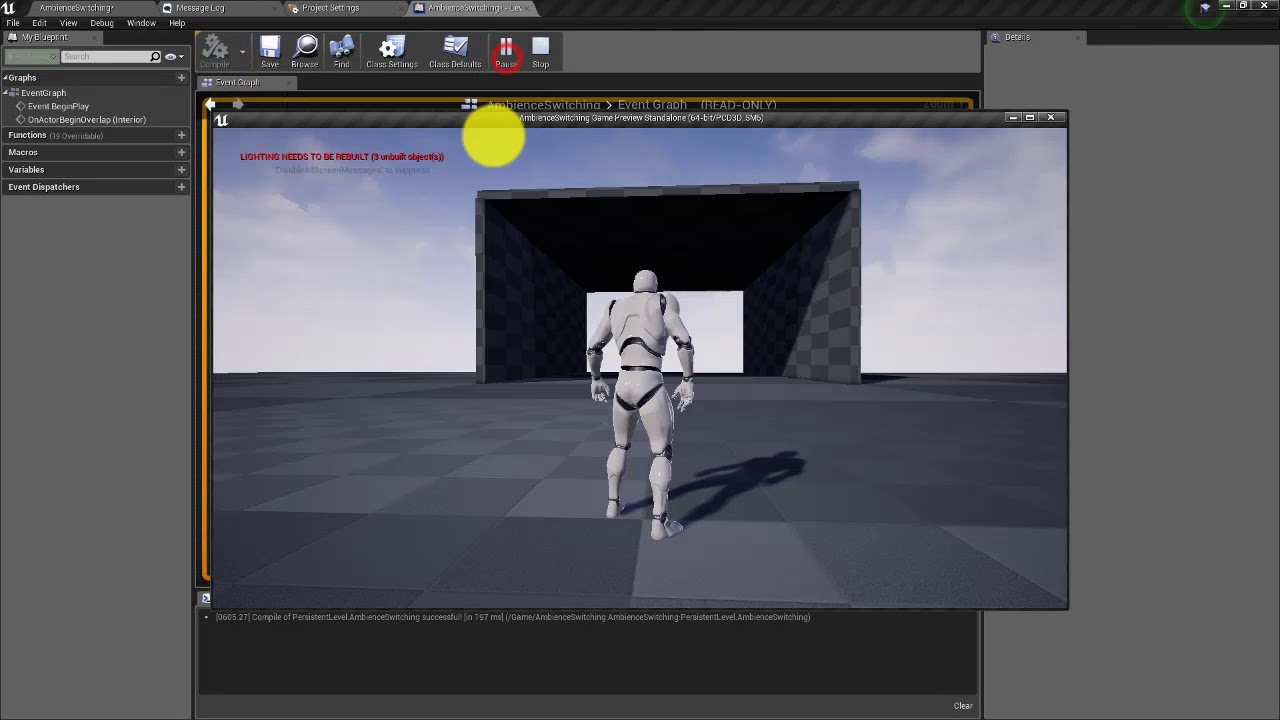Click the AmbienceSwitching breadcrumb link

tap(544, 105)
